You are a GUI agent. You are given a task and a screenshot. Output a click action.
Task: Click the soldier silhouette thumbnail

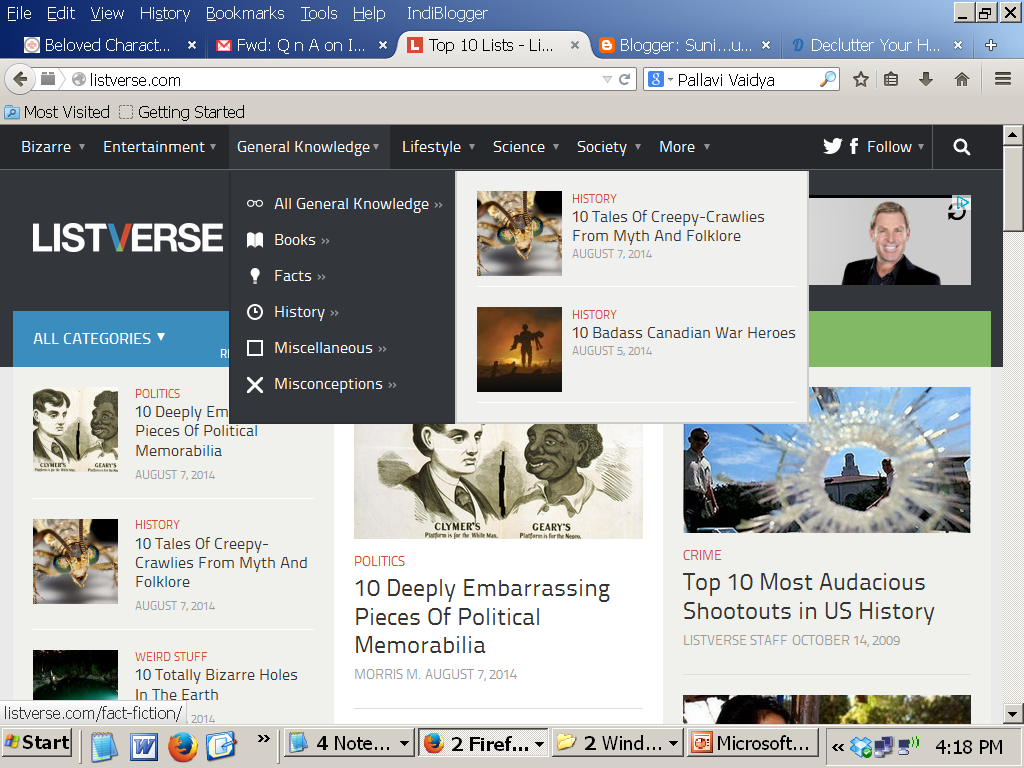click(519, 349)
